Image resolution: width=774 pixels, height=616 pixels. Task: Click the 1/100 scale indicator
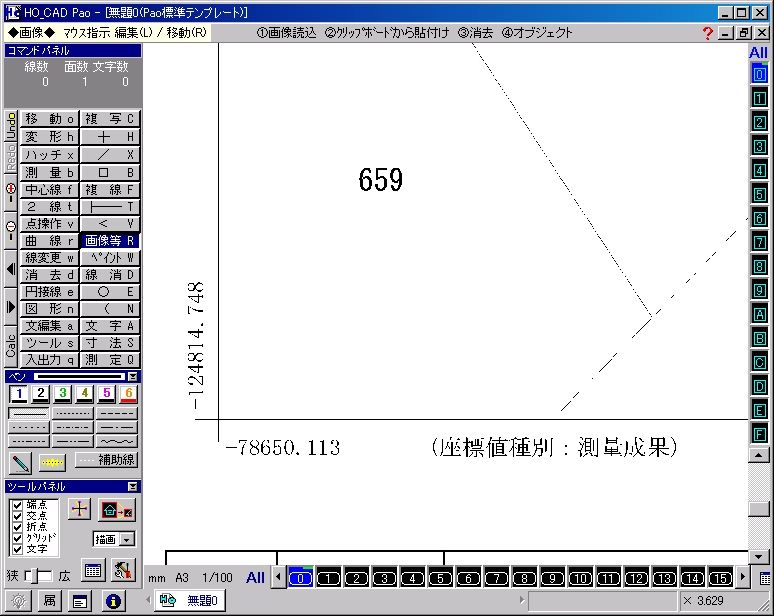pos(217,578)
